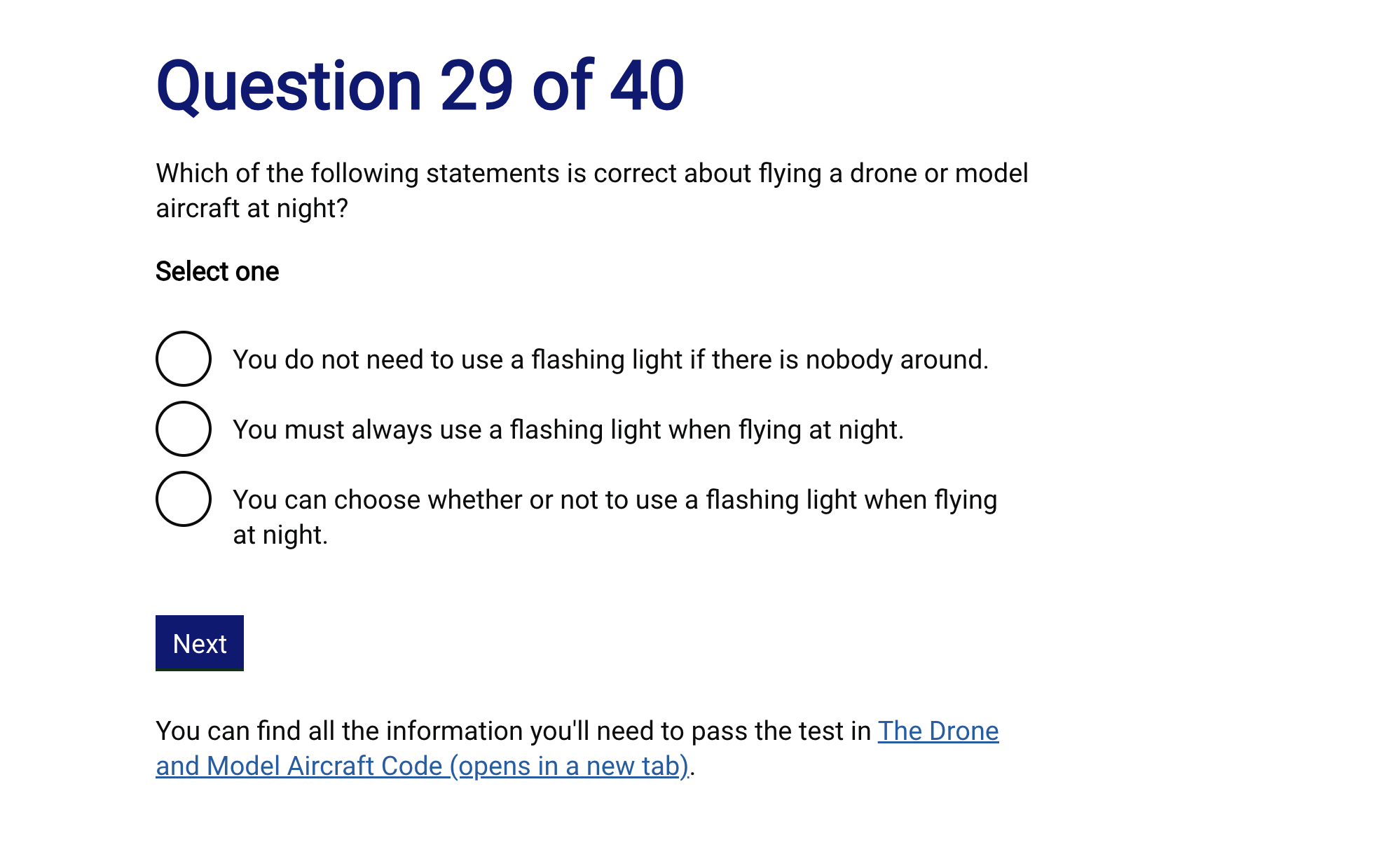Choose 'You must always use a flashing light' radio

pos(184,429)
